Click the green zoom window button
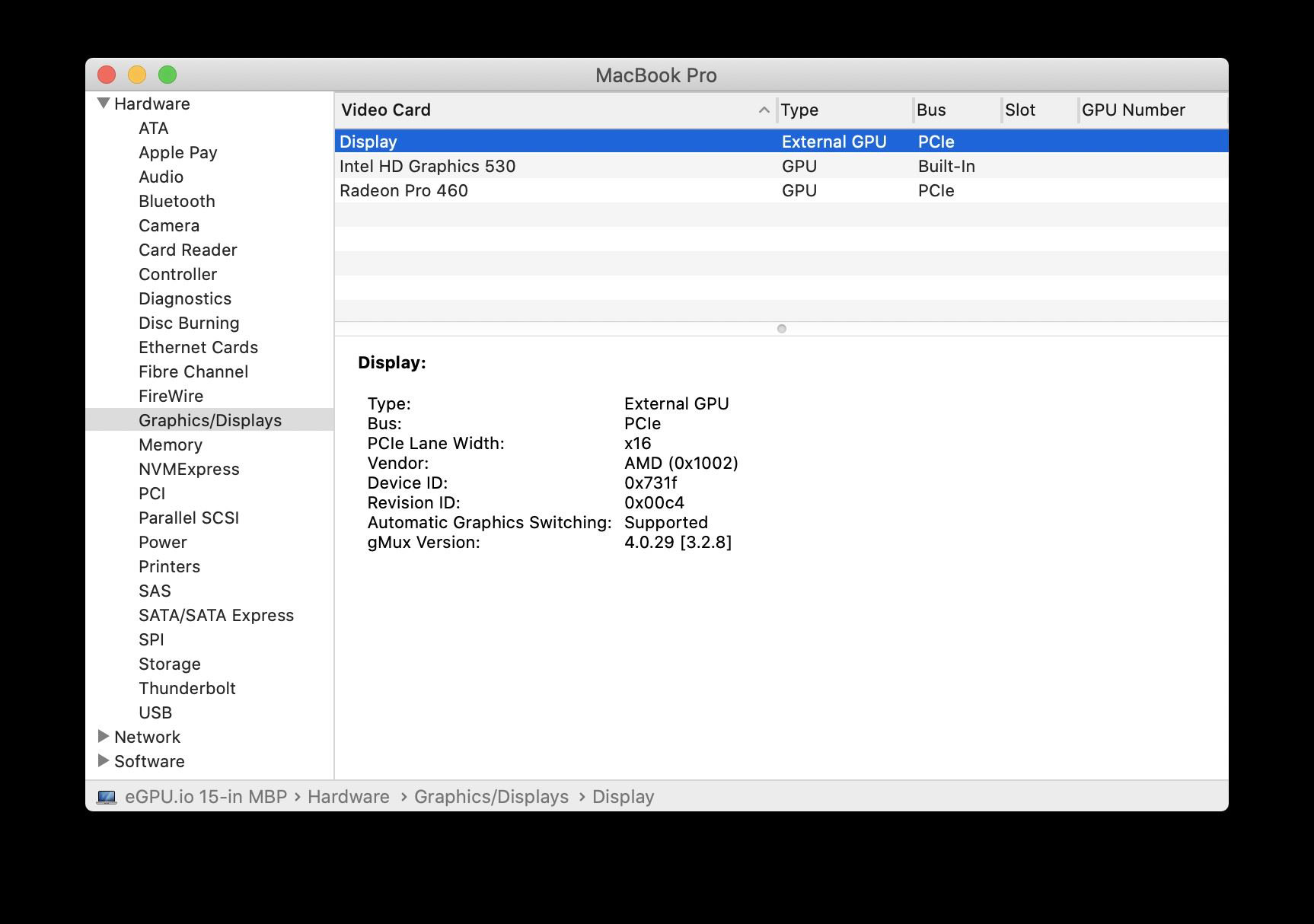The image size is (1314, 924). tap(167, 75)
